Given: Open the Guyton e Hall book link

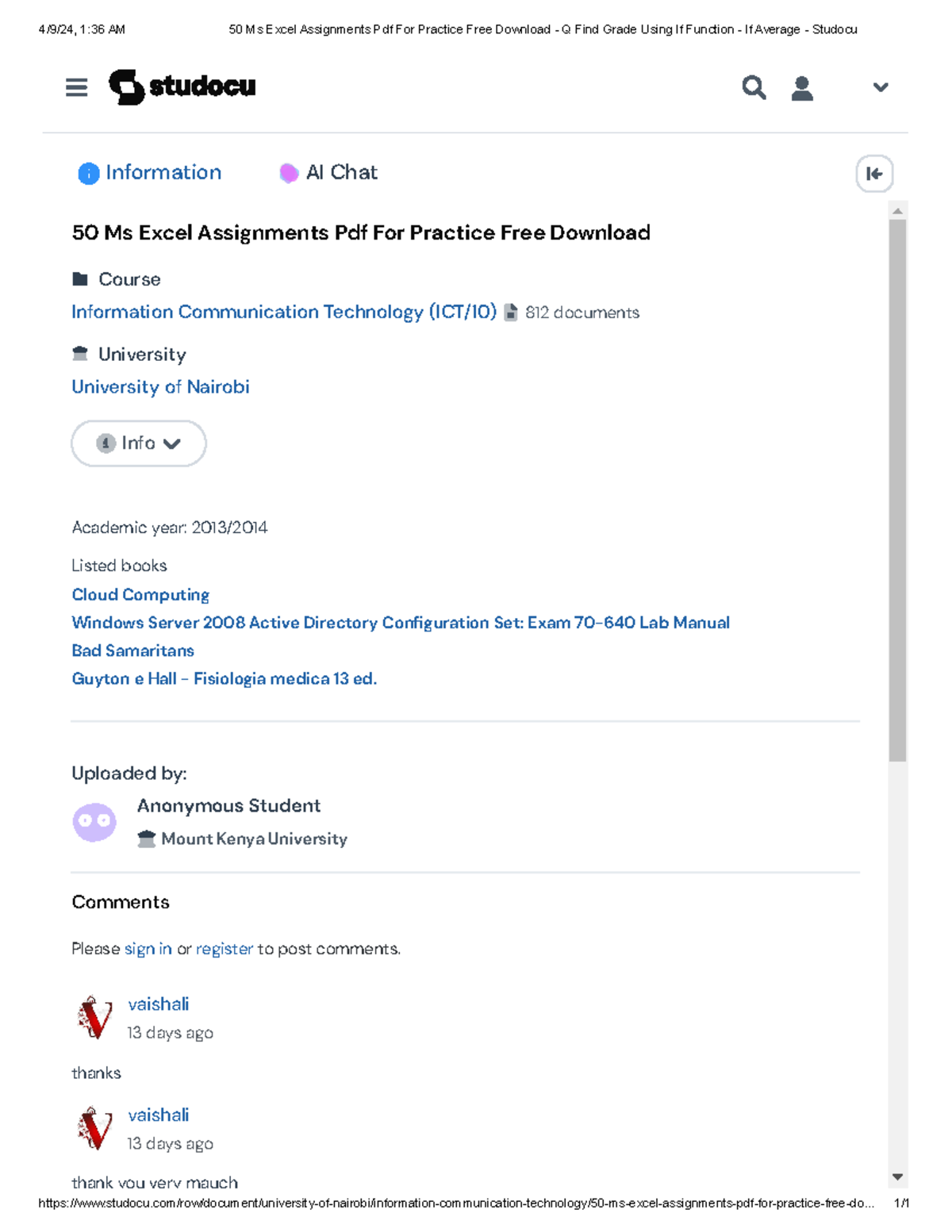Looking at the screenshot, I should pos(224,679).
